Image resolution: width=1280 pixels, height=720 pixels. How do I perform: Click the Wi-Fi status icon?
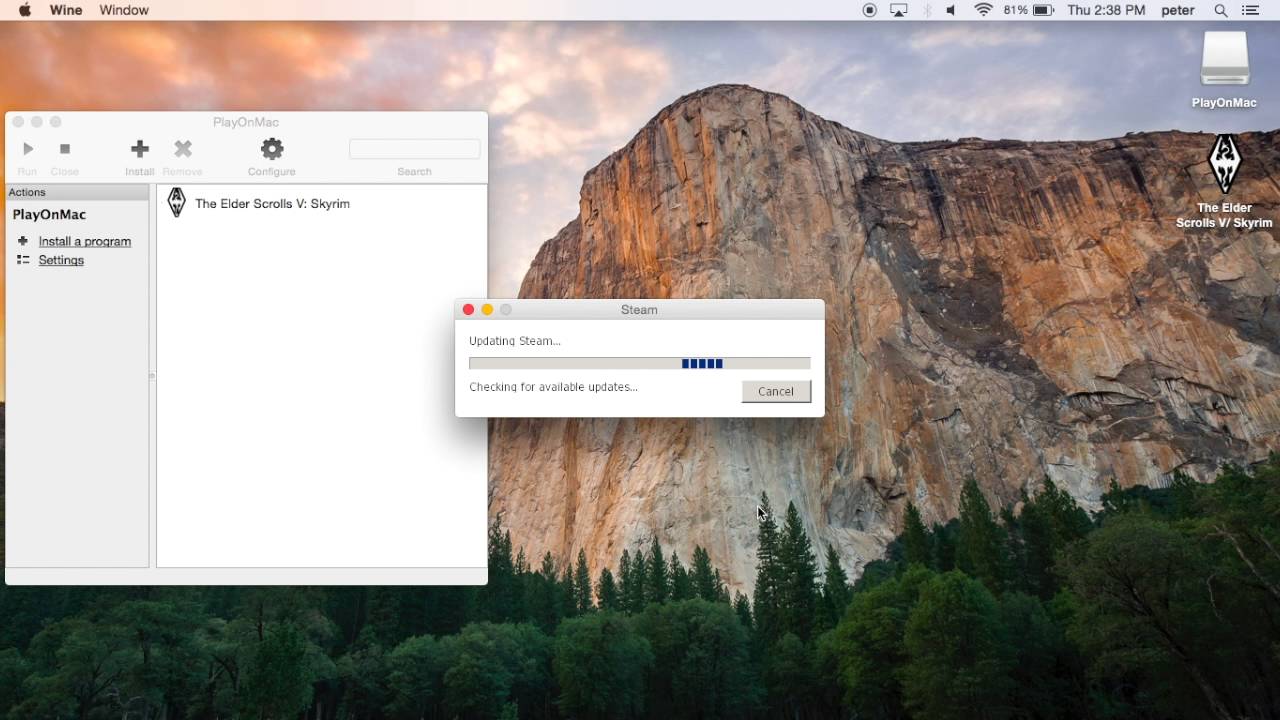(984, 10)
